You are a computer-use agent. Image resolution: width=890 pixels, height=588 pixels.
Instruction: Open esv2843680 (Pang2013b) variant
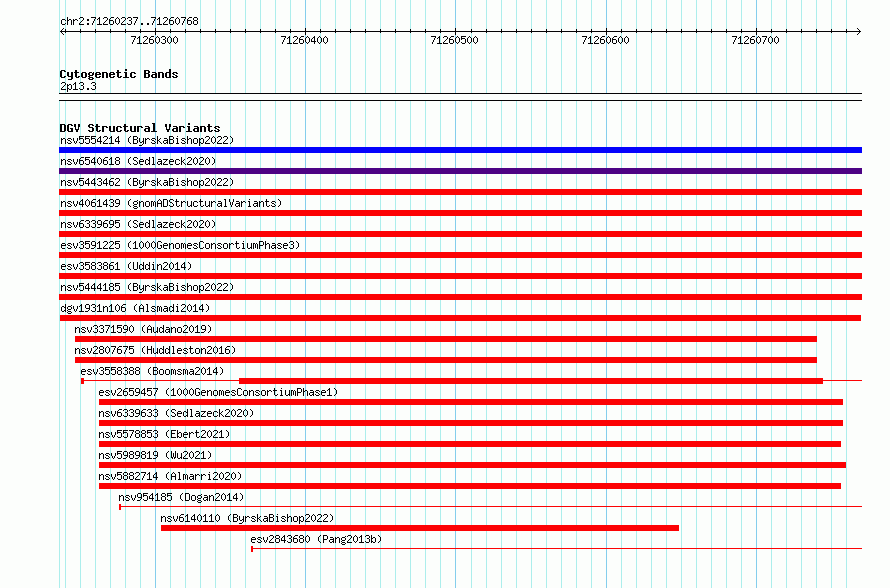click(x=316, y=539)
